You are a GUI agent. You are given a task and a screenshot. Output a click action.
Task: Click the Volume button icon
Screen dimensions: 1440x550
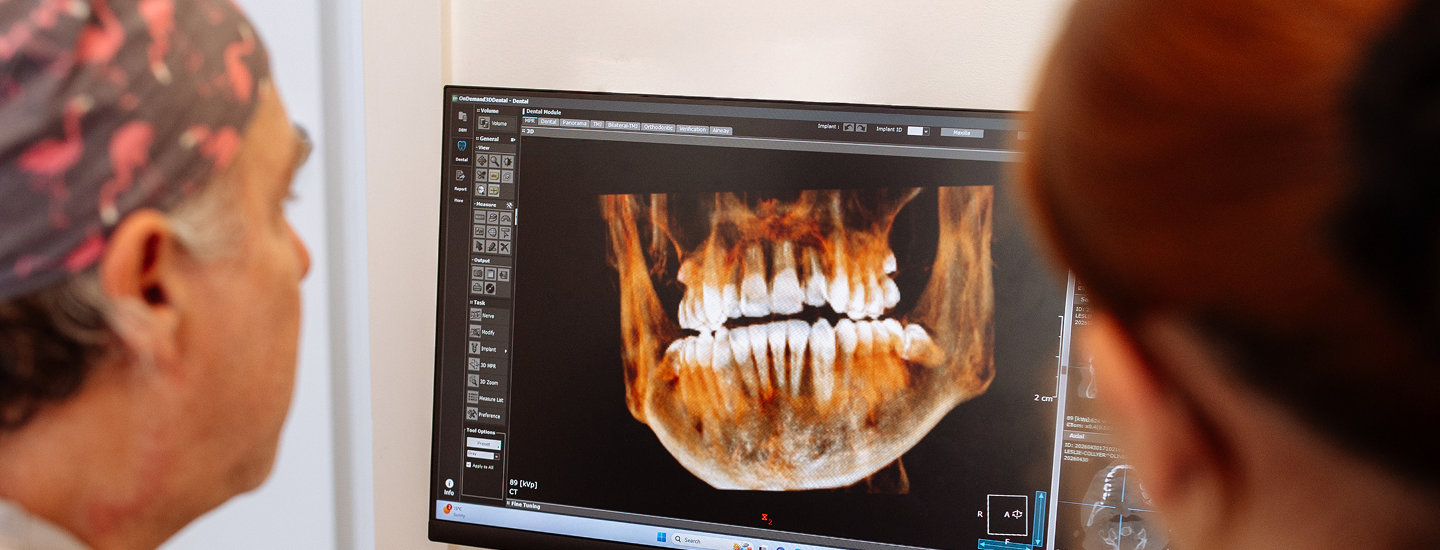[484, 123]
